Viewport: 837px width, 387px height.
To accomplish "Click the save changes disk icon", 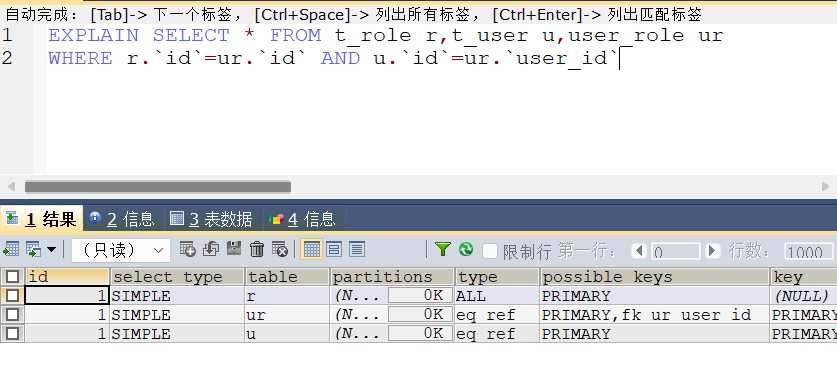I will pyautogui.click(x=234, y=249).
